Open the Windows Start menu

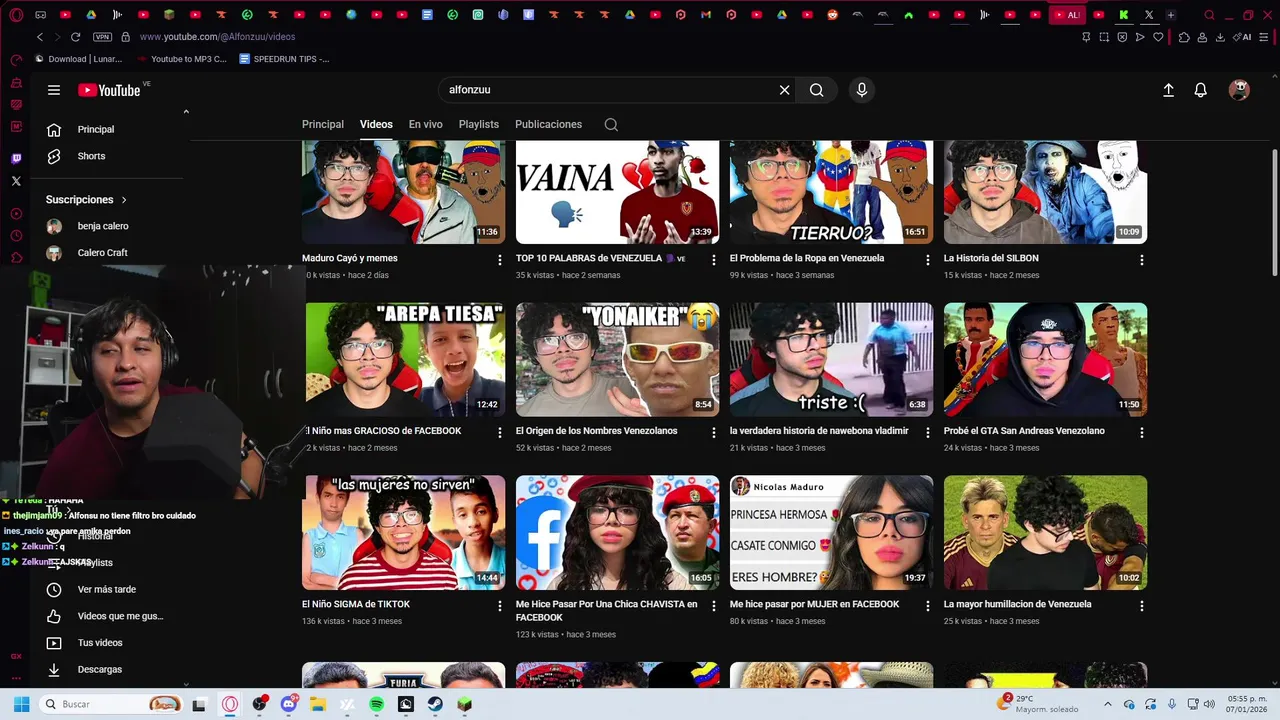21,704
